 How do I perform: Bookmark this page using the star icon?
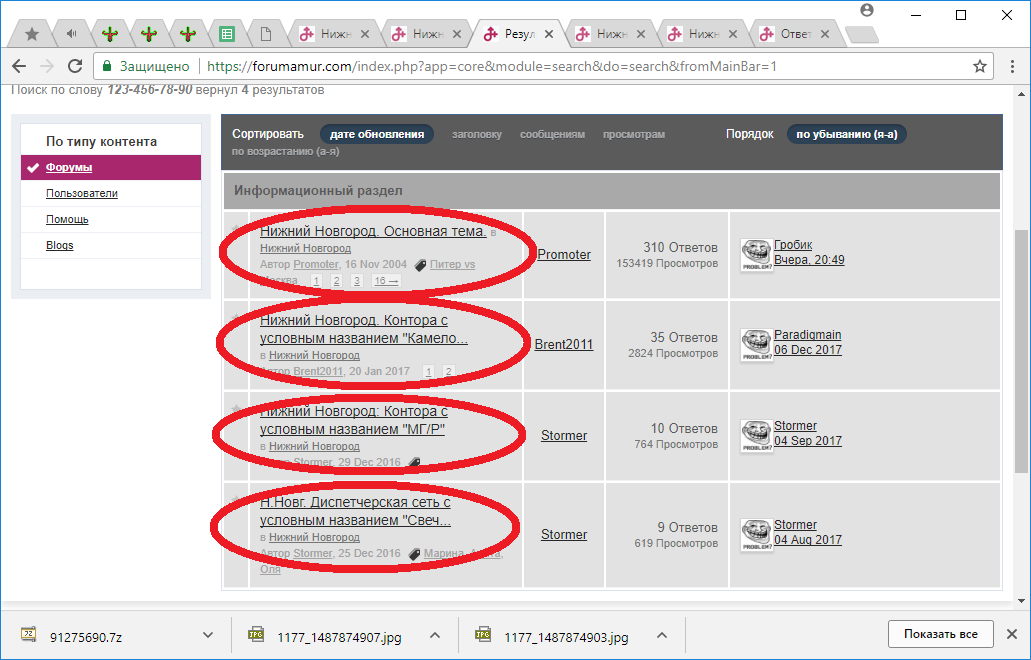(980, 66)
